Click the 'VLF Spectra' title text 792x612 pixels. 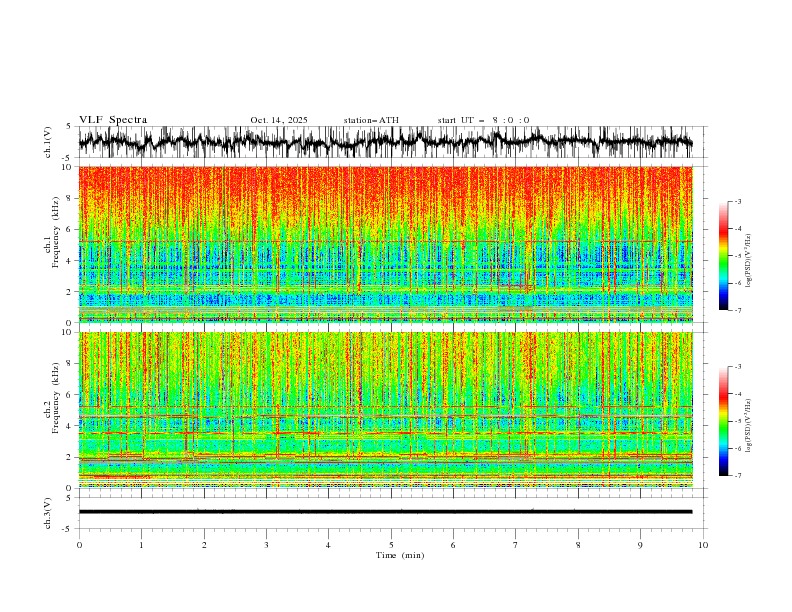113,120
